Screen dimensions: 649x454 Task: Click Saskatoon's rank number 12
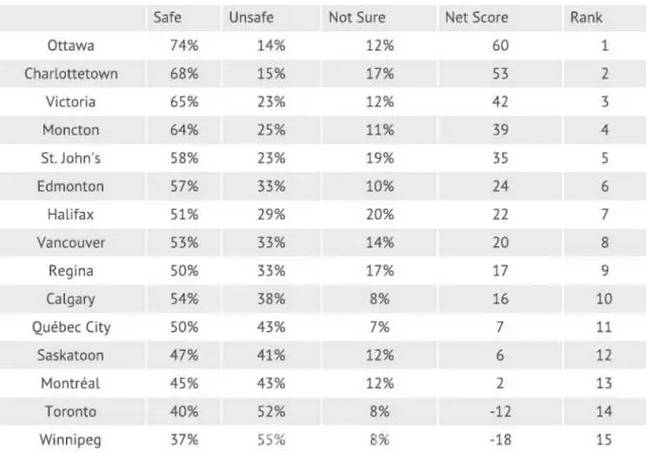604,355
